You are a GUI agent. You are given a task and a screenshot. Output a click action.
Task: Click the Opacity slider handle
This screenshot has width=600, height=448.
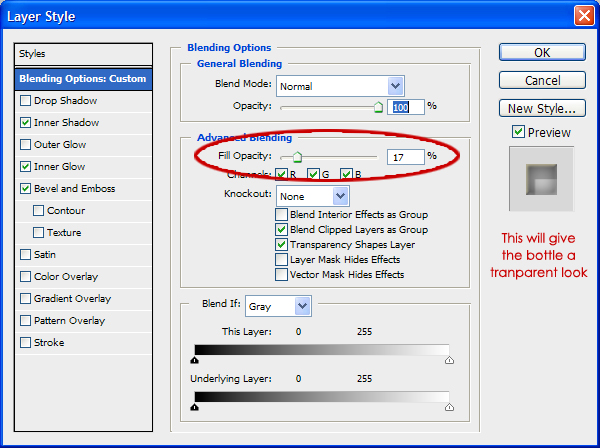tap(378, 108)
